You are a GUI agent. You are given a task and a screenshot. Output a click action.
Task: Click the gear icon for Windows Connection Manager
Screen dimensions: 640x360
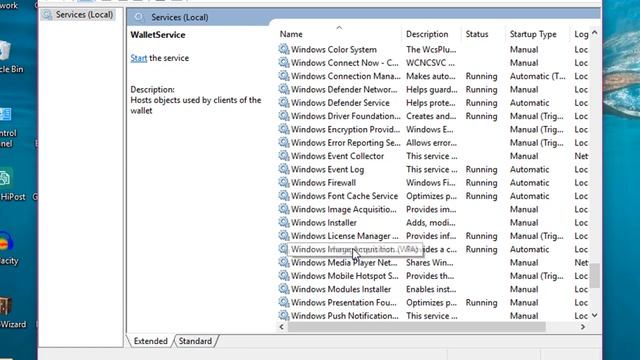(x=284, y=76)
